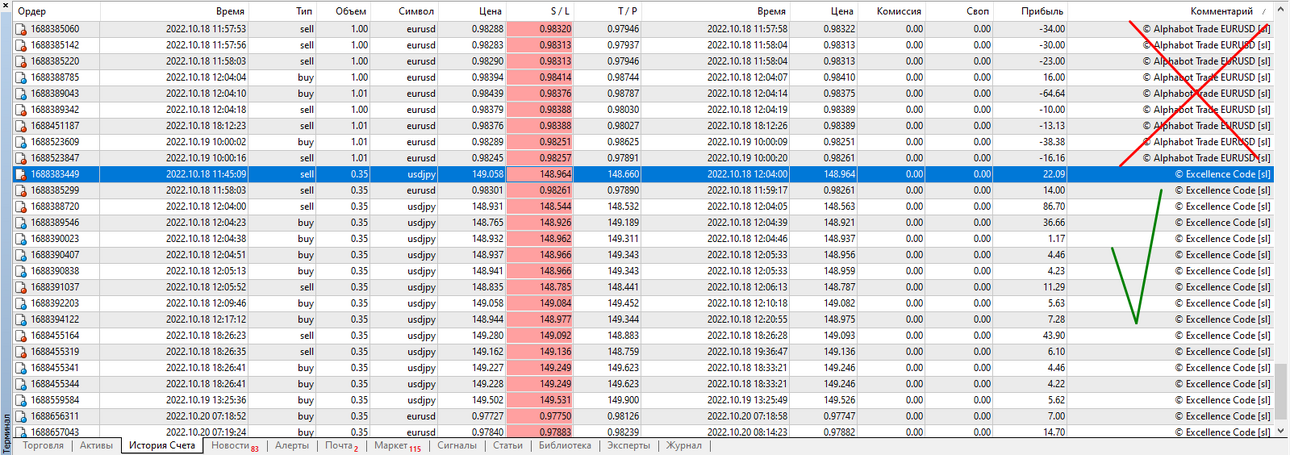Click the order icon for 1688385220
Viewport: 1290px width, 455px height.
(x=22, y=61)
